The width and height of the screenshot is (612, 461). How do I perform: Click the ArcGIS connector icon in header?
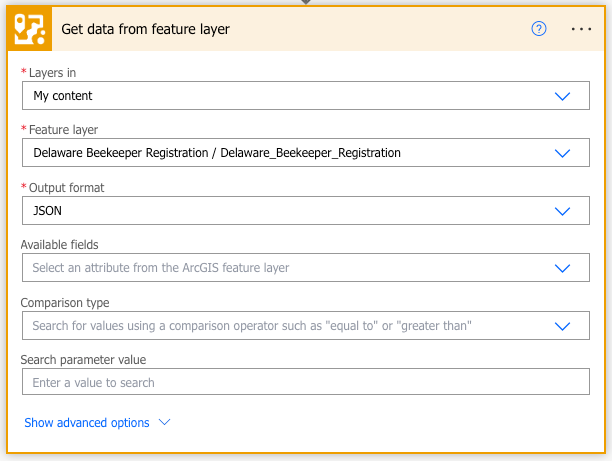pos(27,29)
